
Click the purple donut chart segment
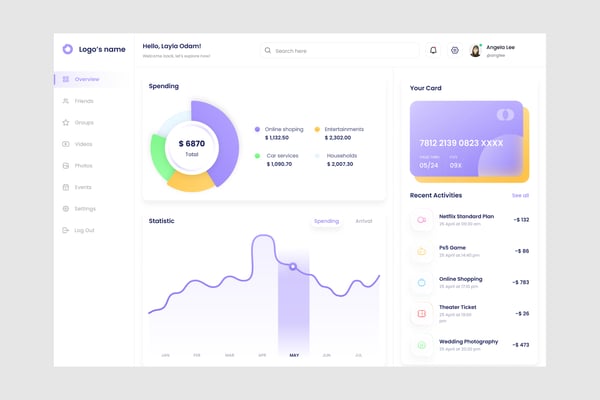pyautogui.click(x=226, y=142)
